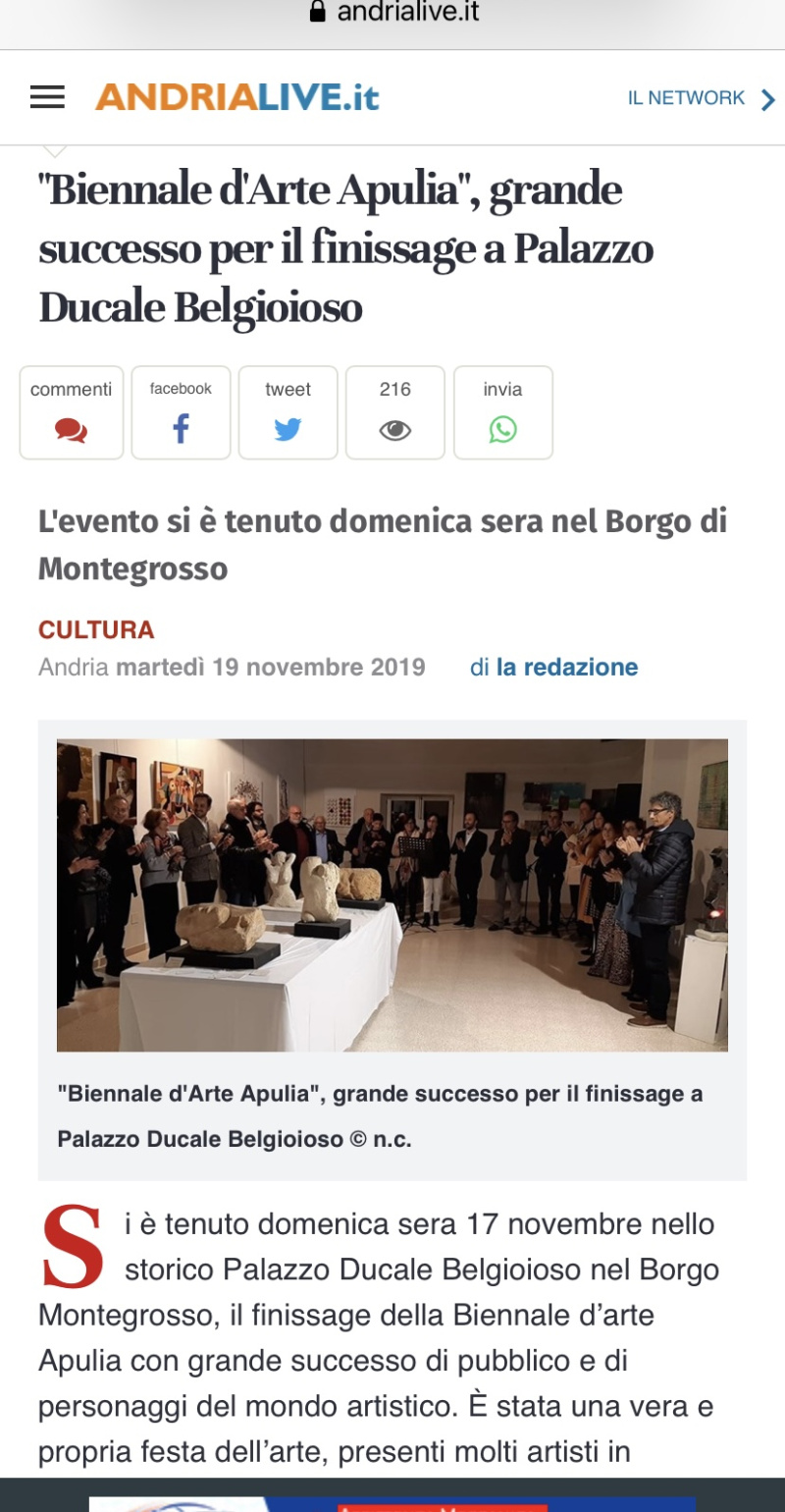Open the hamburger menu
Image resolution: width=785 pixels, height=1512 pixels.
point(47,97)
